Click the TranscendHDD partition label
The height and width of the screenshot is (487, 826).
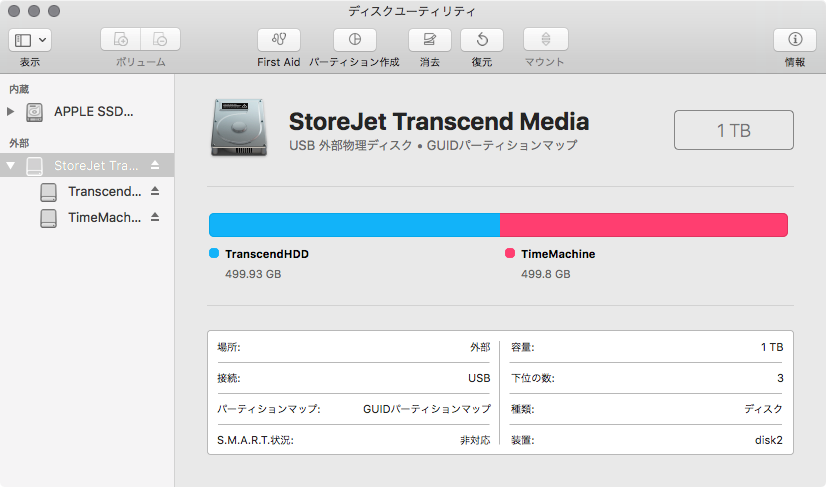pyautogui.click(x=267, y=254)
